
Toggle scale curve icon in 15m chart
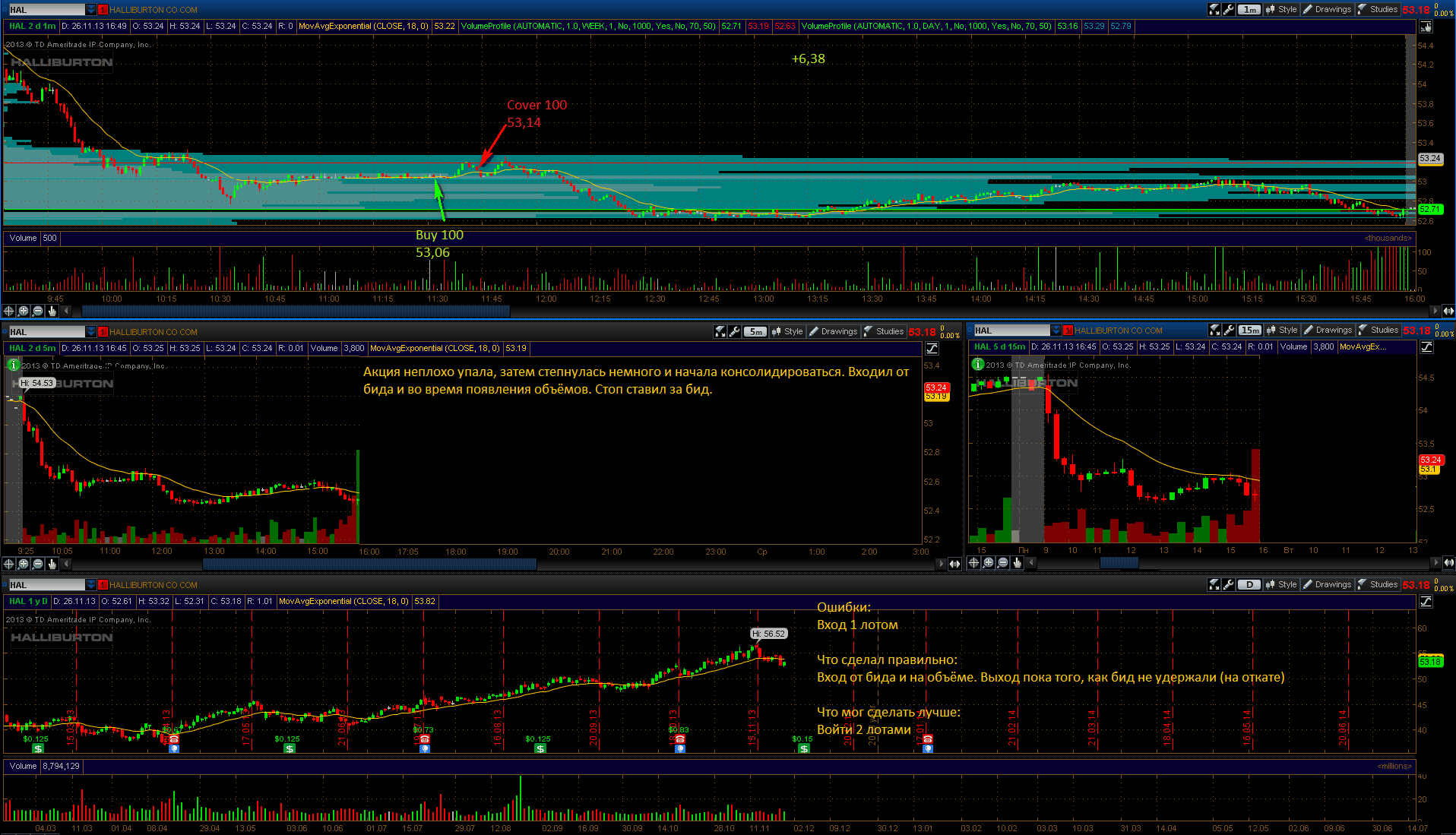(x=1427, y=347)
